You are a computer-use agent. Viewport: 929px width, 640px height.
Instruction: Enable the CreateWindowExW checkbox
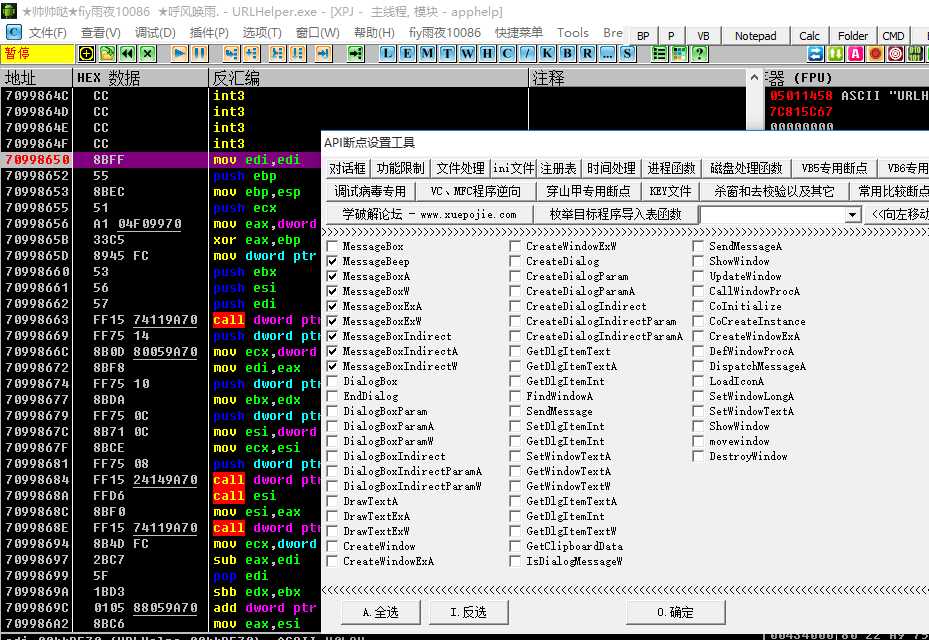tap(515, 246)
